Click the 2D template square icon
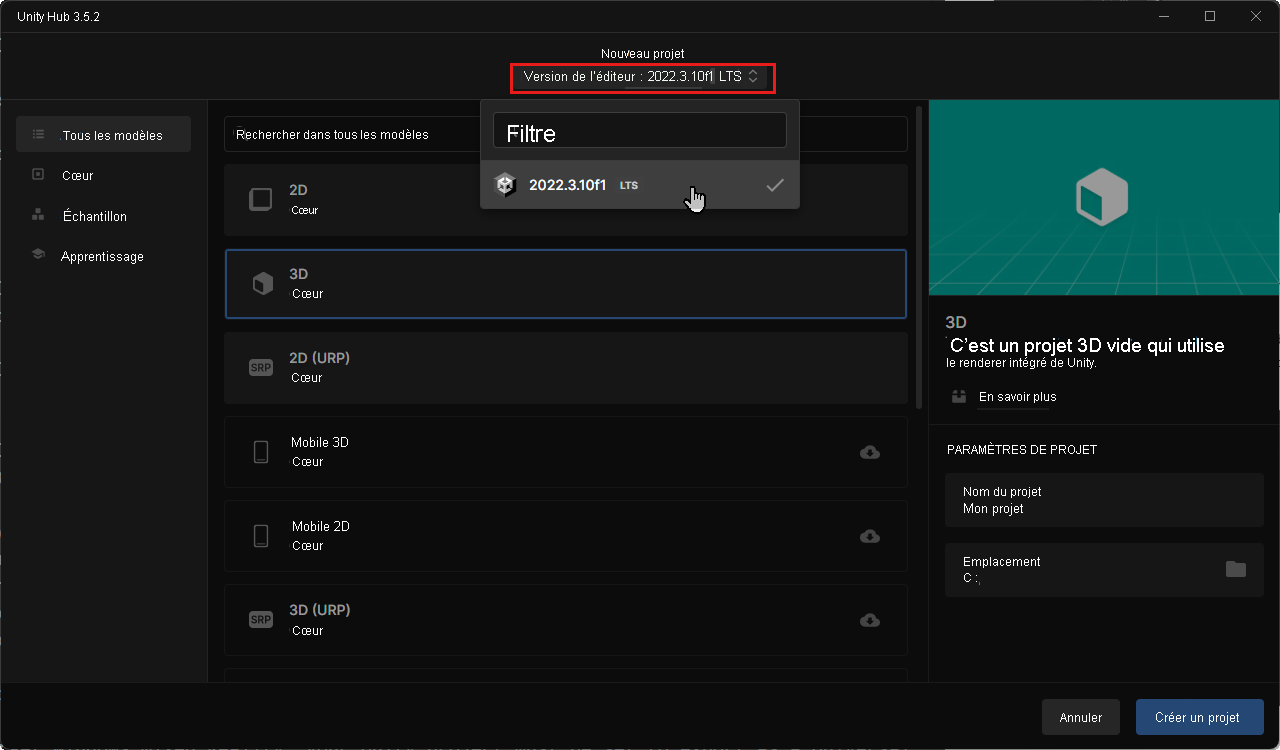Viewport: 1280px width, 750px height. click(260, 200)
